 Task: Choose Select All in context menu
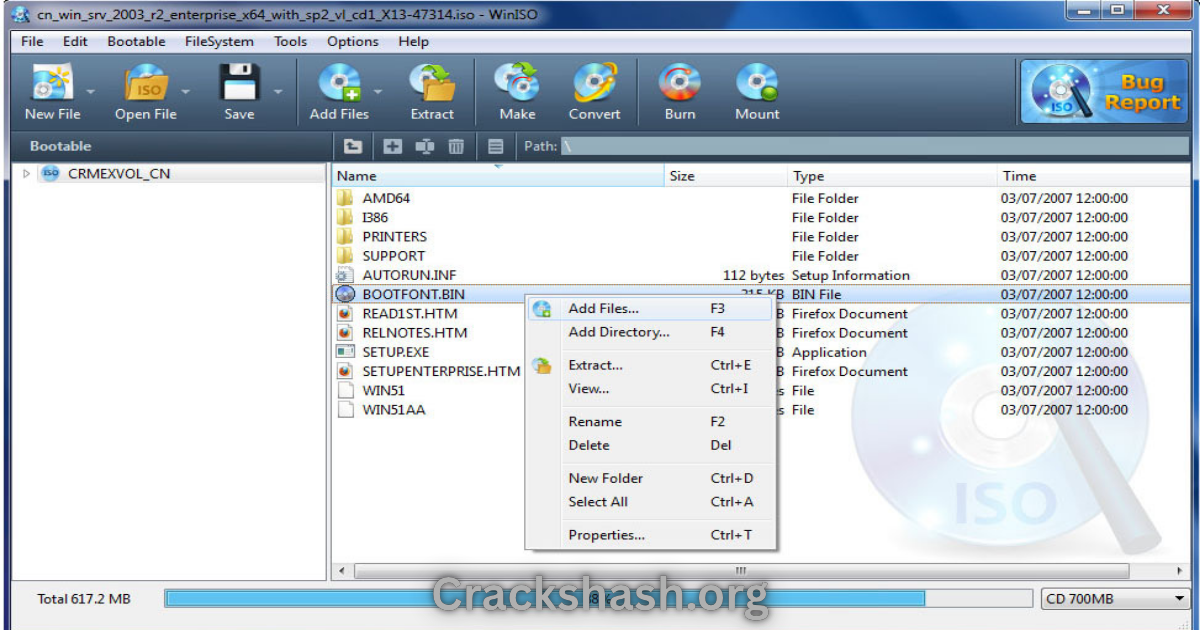coord(651,502)
